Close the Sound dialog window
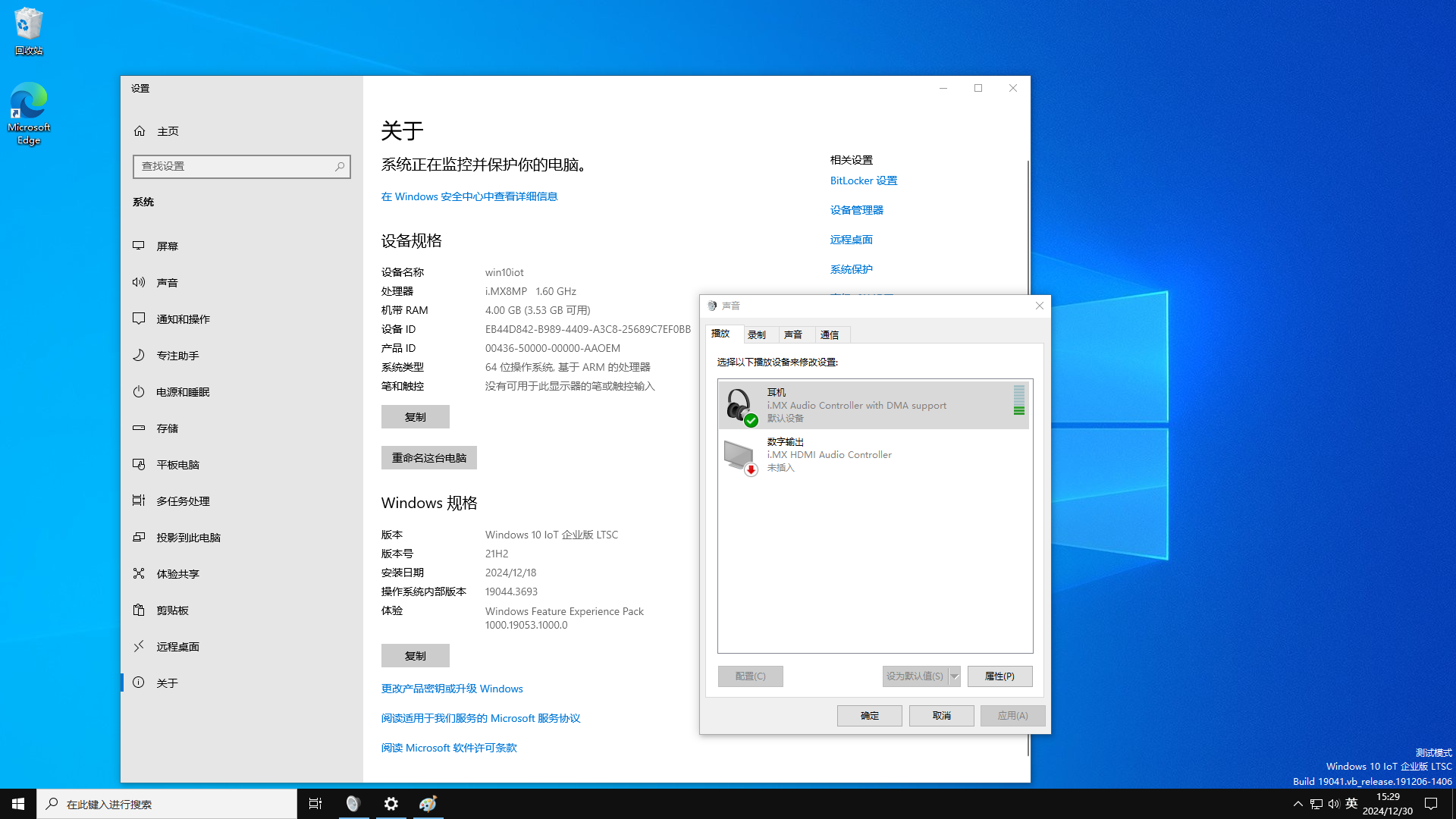Screen dimensions: 1456x819 tap(1040, 306)
